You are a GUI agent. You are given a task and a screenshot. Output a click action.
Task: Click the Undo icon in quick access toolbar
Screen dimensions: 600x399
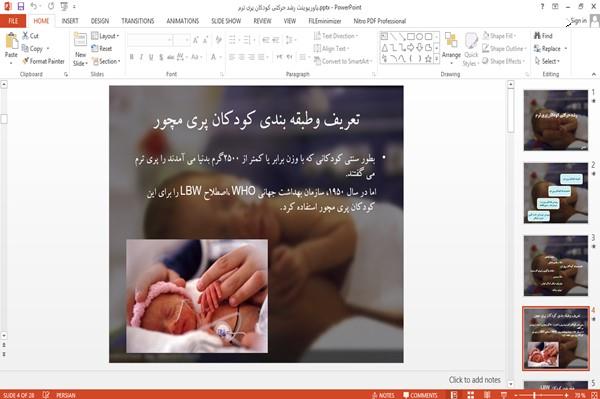[x=34, y=6]
